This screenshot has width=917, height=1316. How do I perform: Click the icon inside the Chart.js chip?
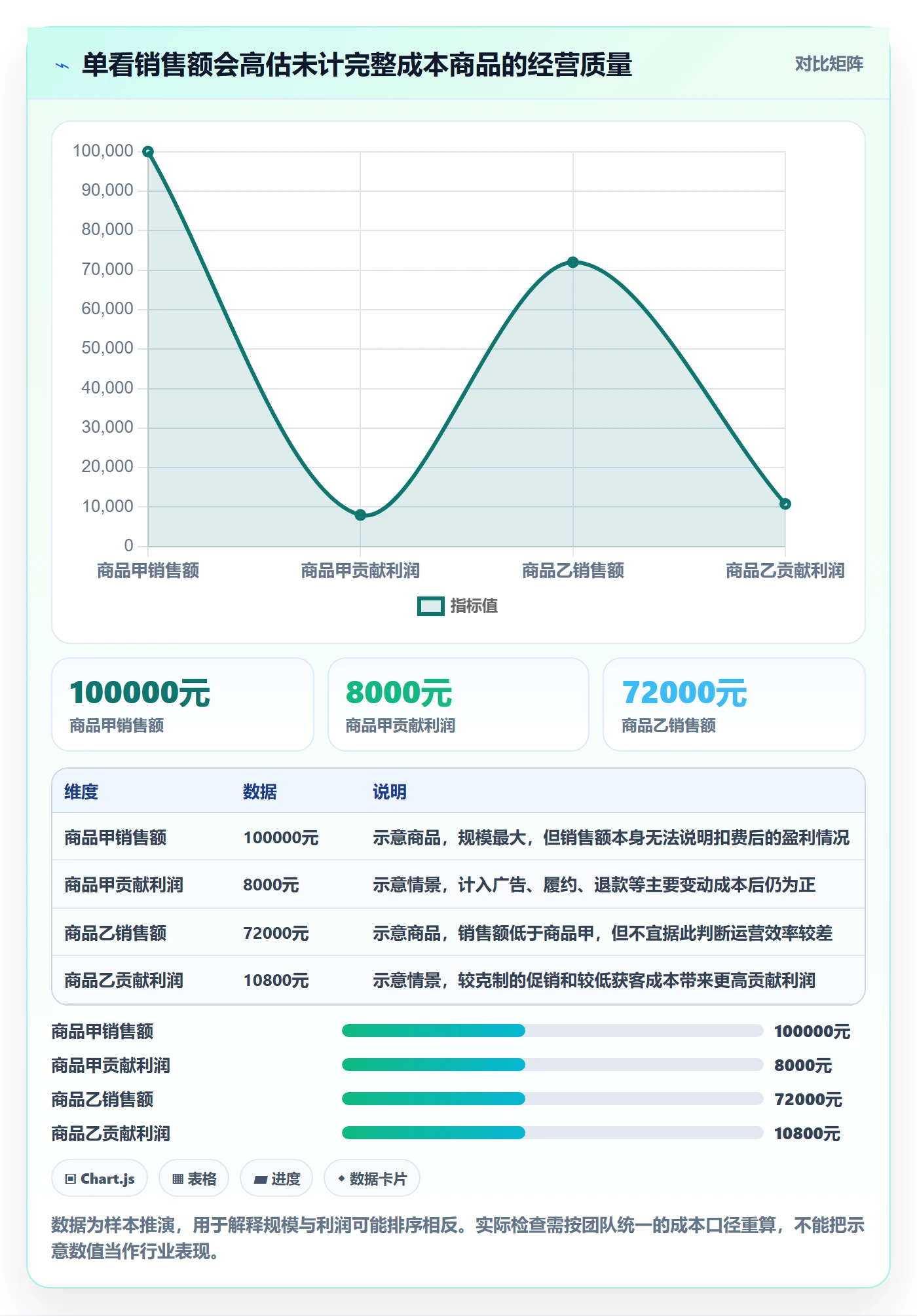(x=71, y=1179)
